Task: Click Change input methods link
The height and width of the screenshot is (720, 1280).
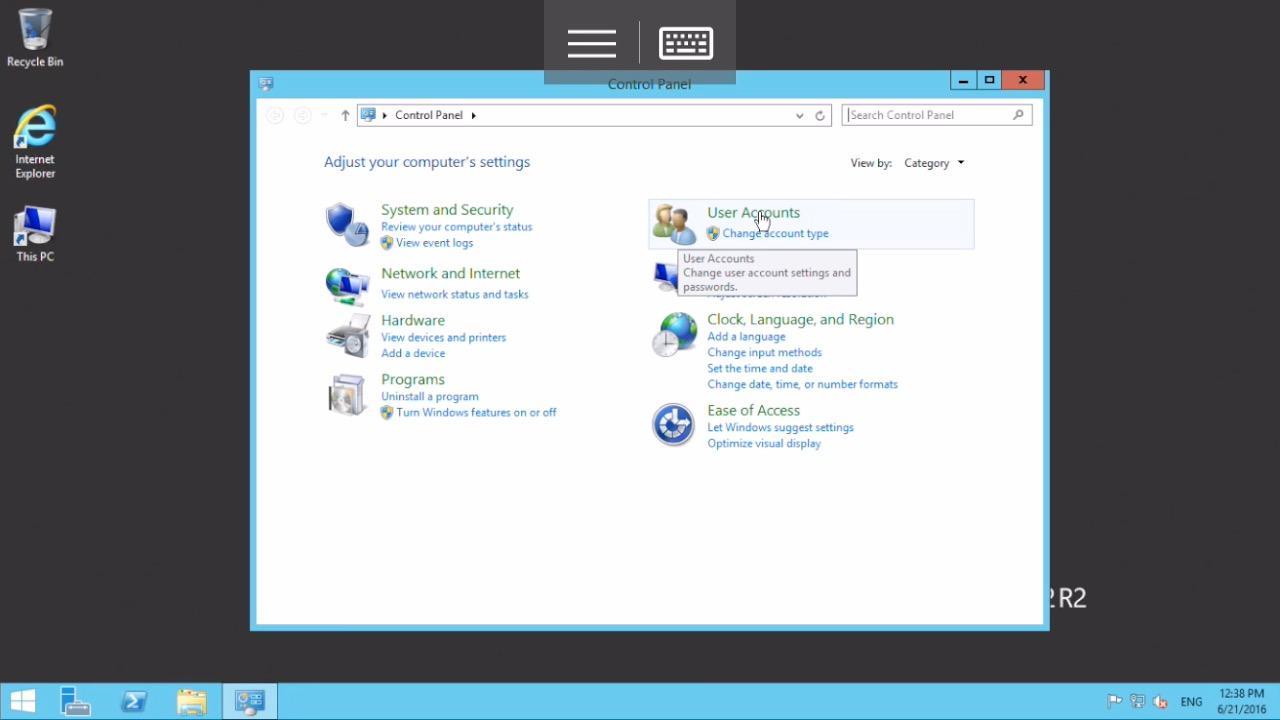Action: coord(764,352)
